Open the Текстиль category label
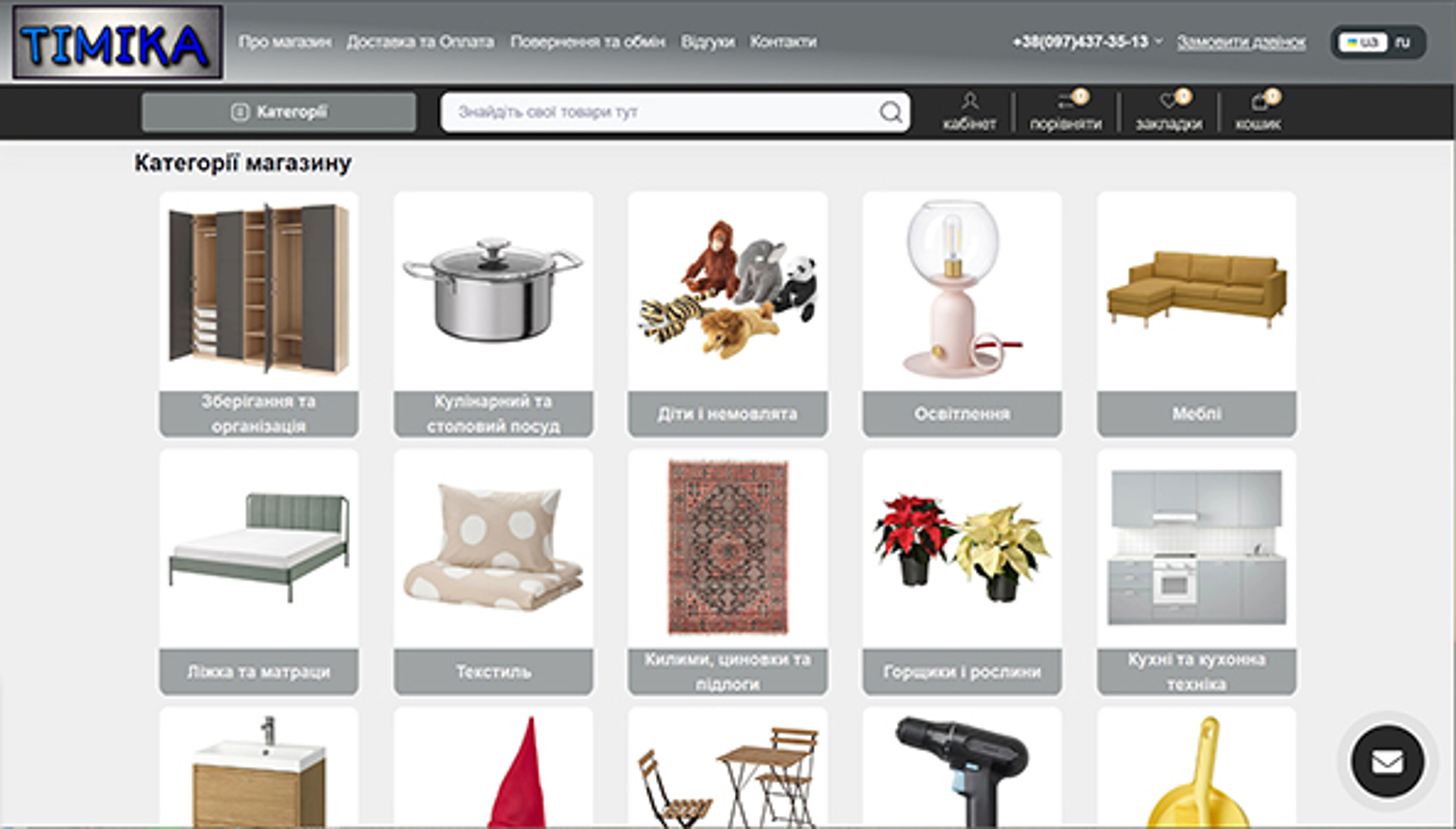Screen dimensions: 1456x829 coord(493,672)
